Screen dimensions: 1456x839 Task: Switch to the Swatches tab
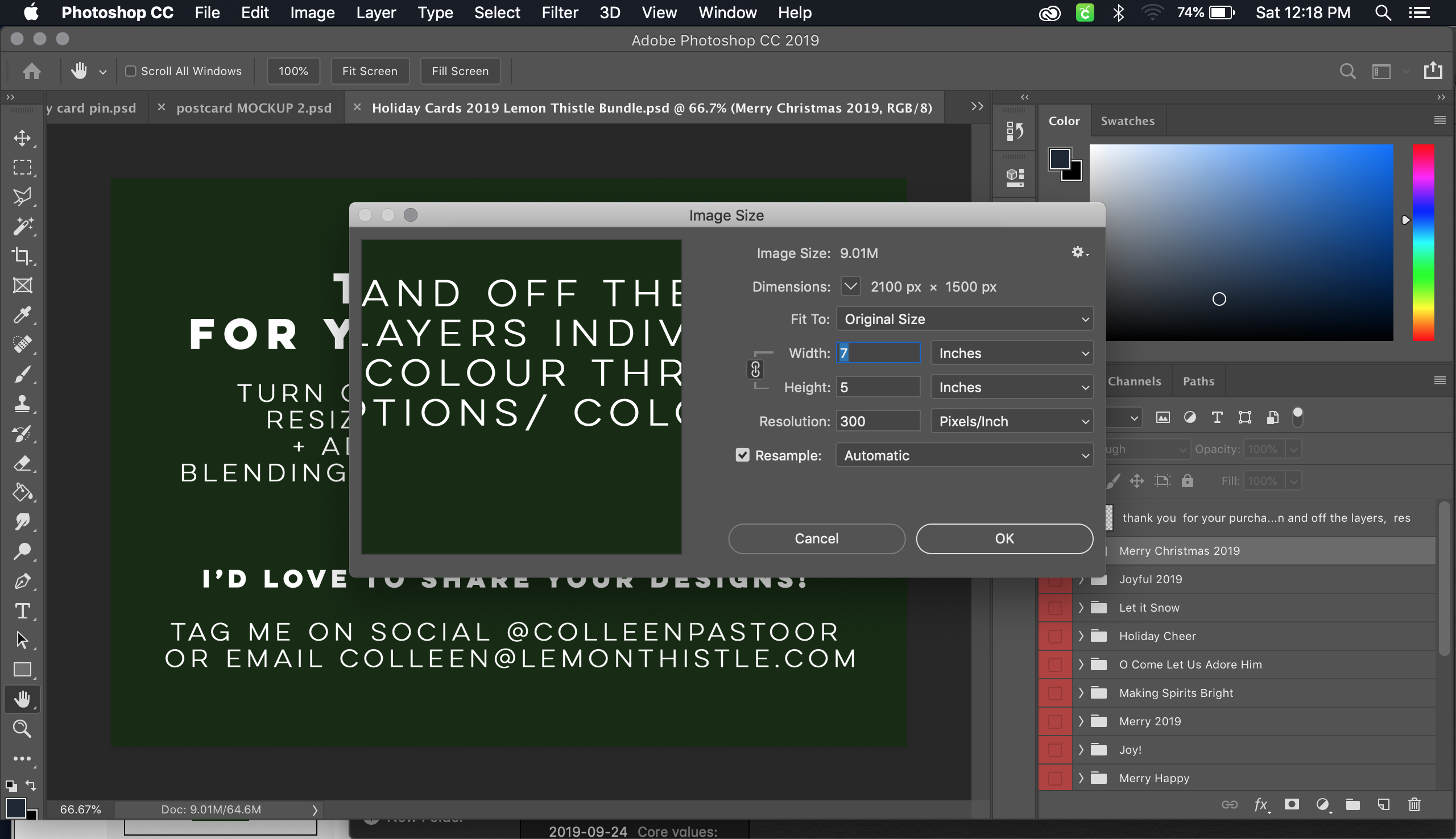point(1127,121)
